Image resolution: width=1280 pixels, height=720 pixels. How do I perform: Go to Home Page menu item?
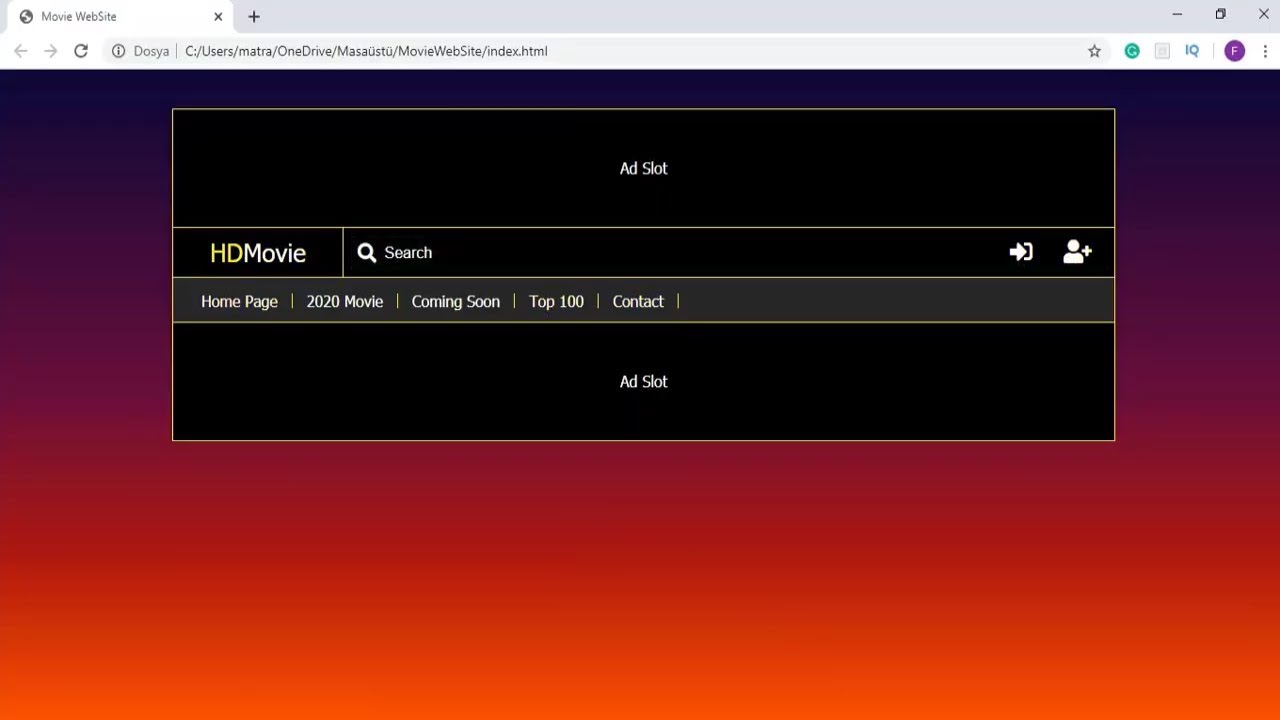pos(239,301)
